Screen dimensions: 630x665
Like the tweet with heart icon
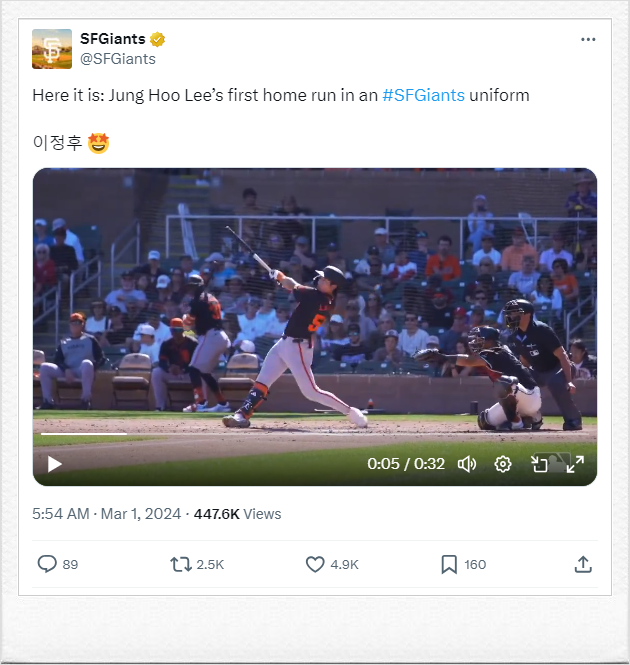pyautogui.click(x=315, y=564)
